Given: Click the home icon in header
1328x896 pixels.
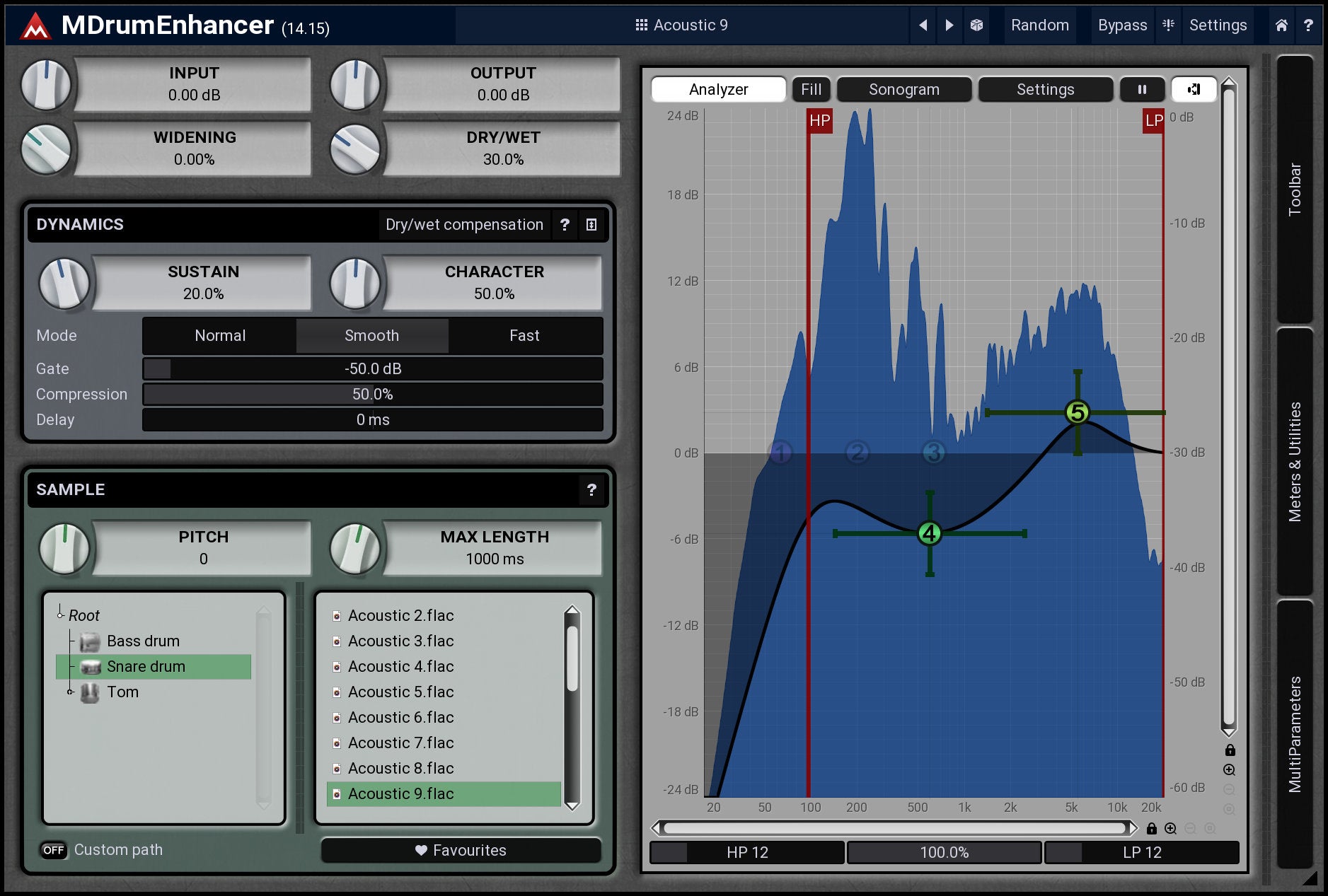Looking at the screenshot, I should click(1281, 25).
